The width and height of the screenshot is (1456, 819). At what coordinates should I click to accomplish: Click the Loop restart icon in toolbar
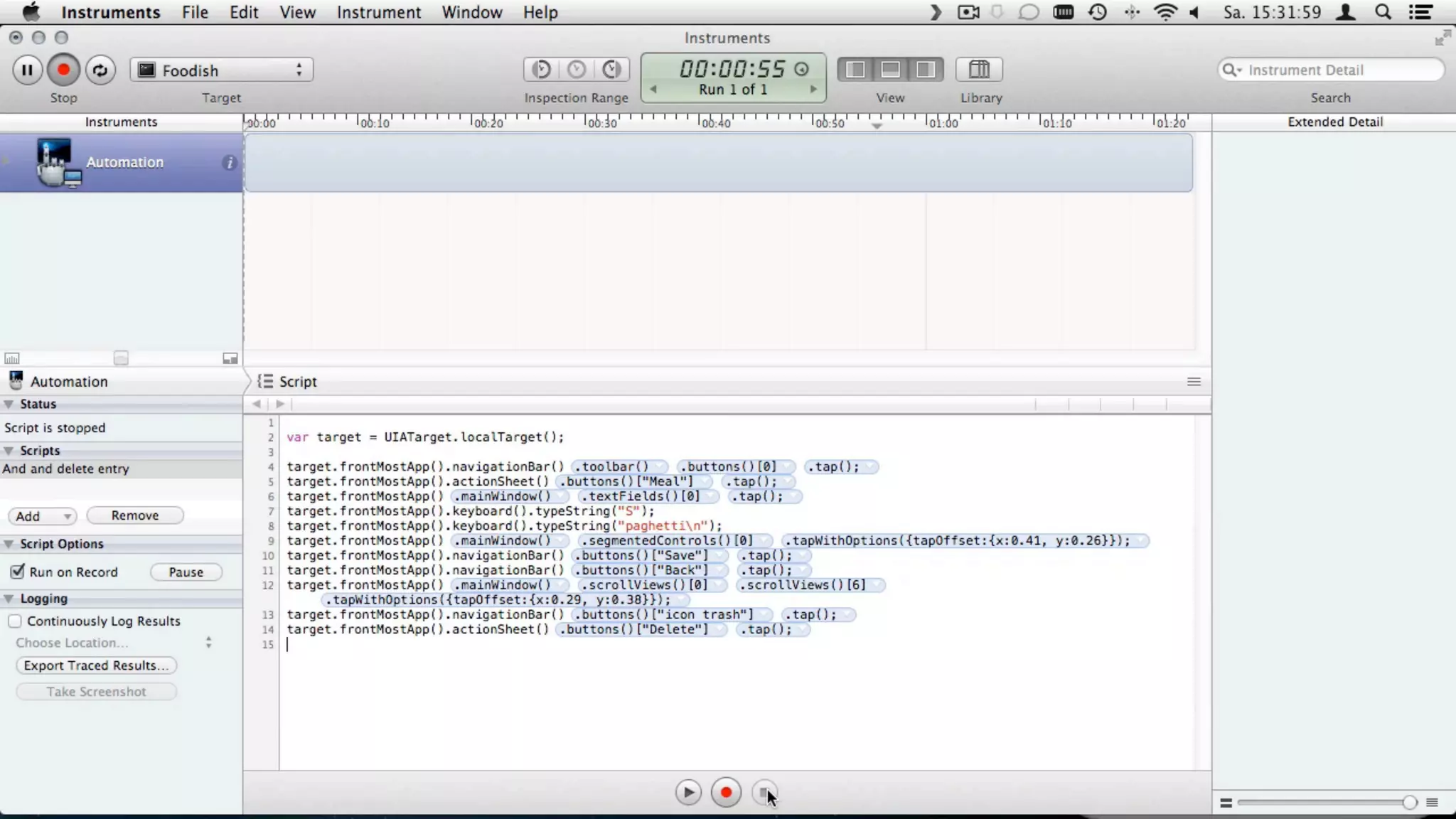click(100, 70)
